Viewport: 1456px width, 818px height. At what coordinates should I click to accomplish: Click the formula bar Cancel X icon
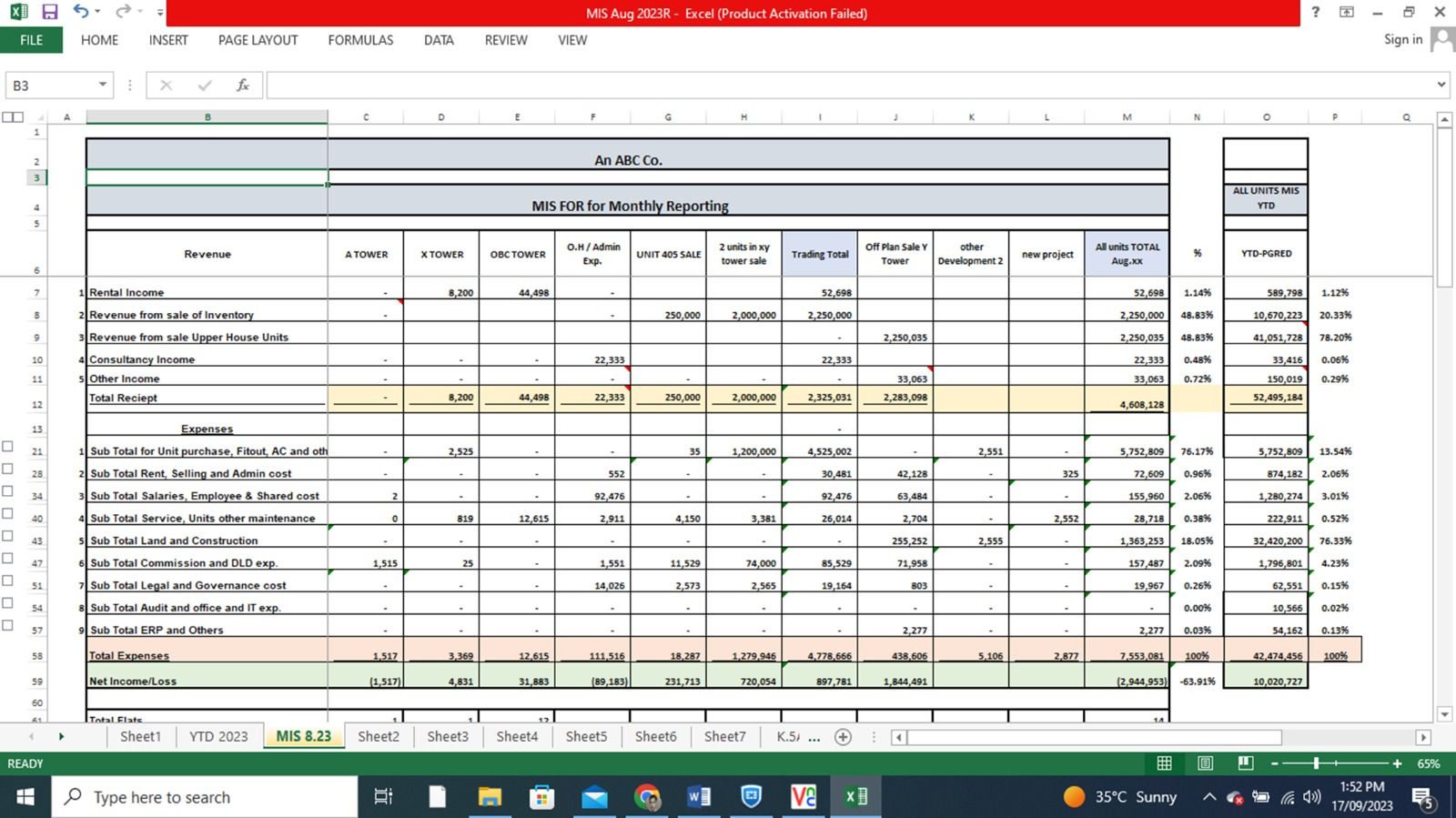(x=166, y=85)
